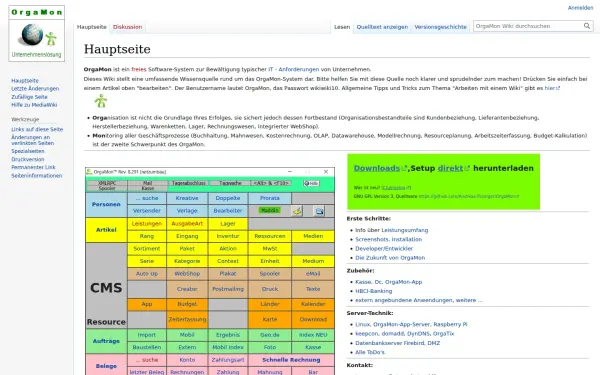Click the Tagwache button in OrgaMon
Image resolution: width=600 pixels, height=375 pixels.
(x=230, y=183)
